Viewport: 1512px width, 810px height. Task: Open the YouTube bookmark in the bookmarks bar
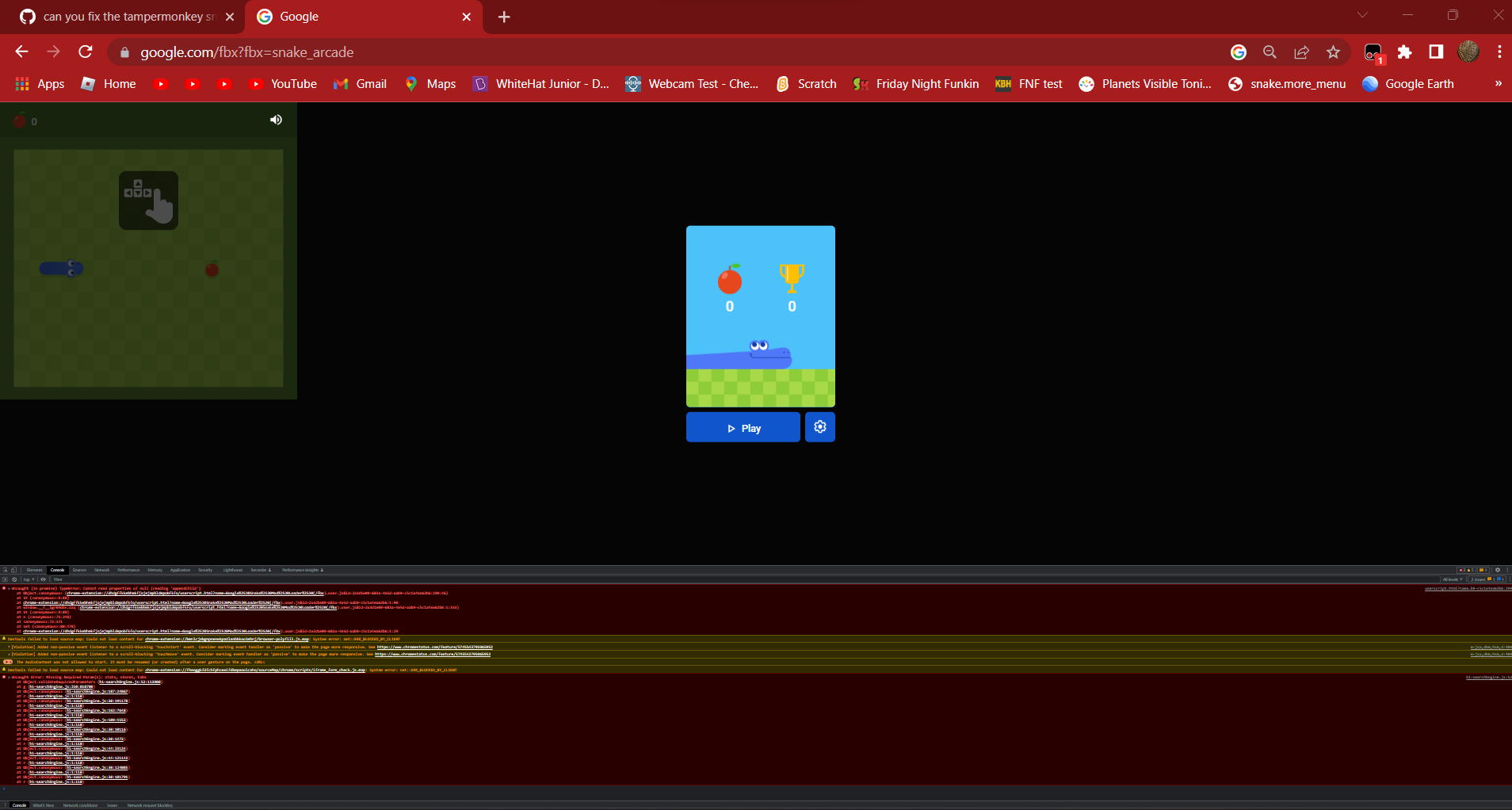click(283, 83)
